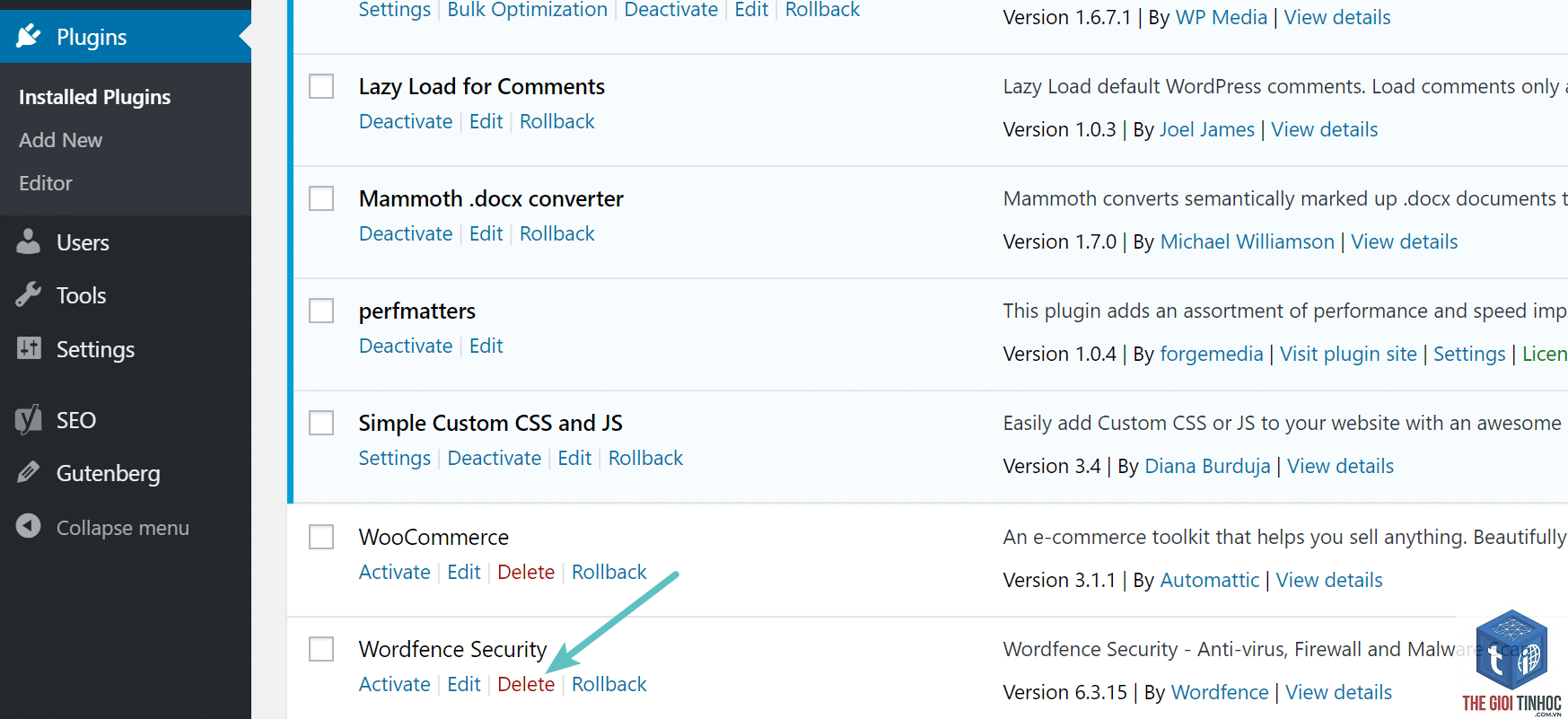The image size is (1568, 719).
Task: Edit the Lazy Load for Comments plugin
Action: coord(486,121)
